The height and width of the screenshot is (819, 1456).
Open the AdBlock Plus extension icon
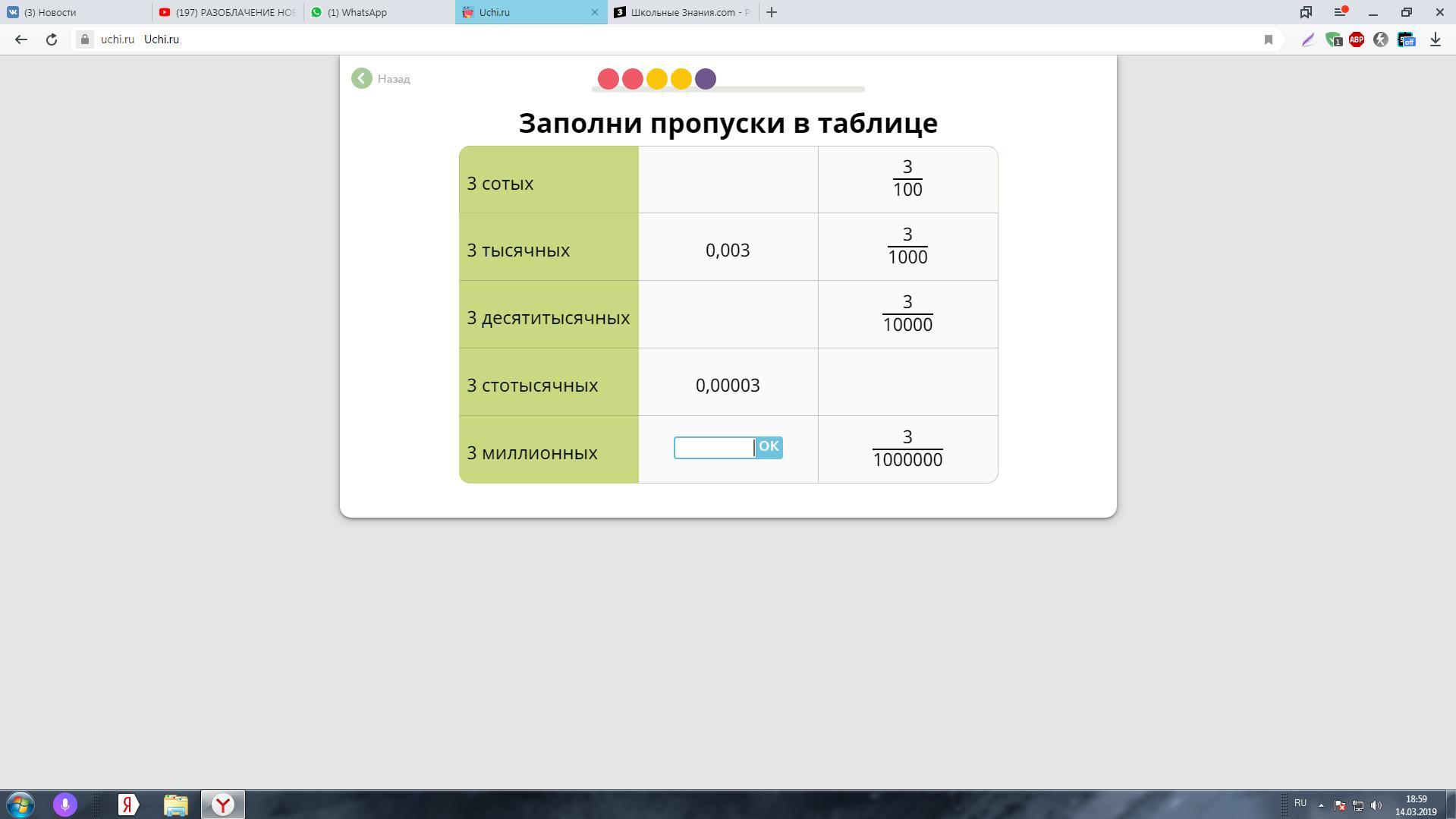click(x=1357, y=39)
